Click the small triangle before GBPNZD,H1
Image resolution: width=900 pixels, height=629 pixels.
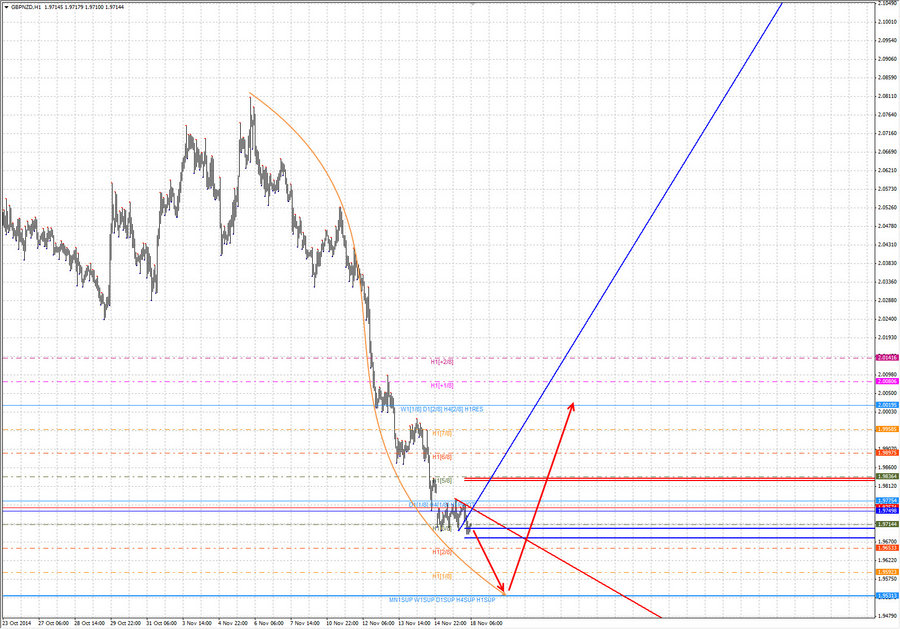point(6,7)
